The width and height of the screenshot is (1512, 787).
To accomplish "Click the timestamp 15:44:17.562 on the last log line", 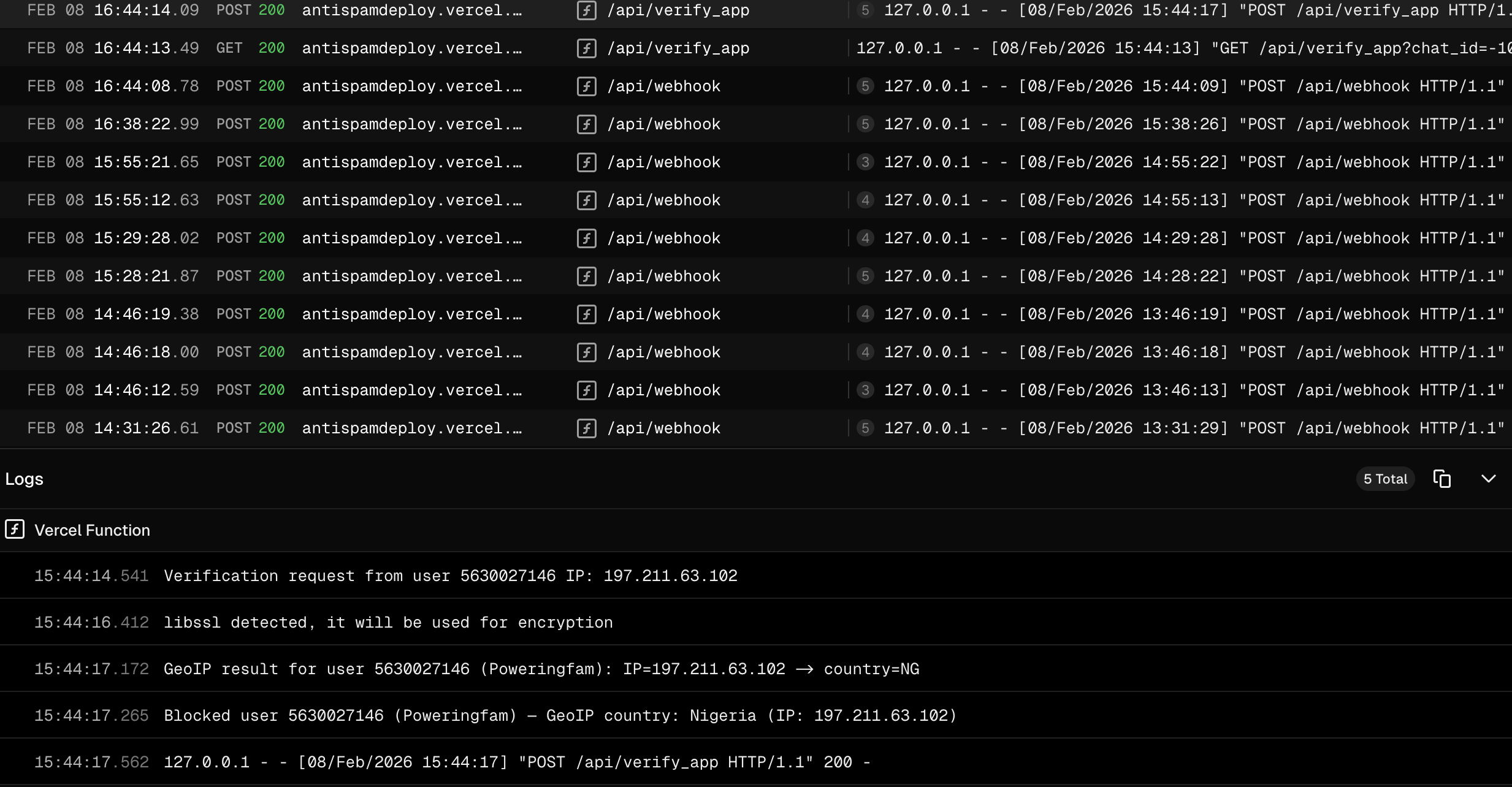I will tap(91, 762).
